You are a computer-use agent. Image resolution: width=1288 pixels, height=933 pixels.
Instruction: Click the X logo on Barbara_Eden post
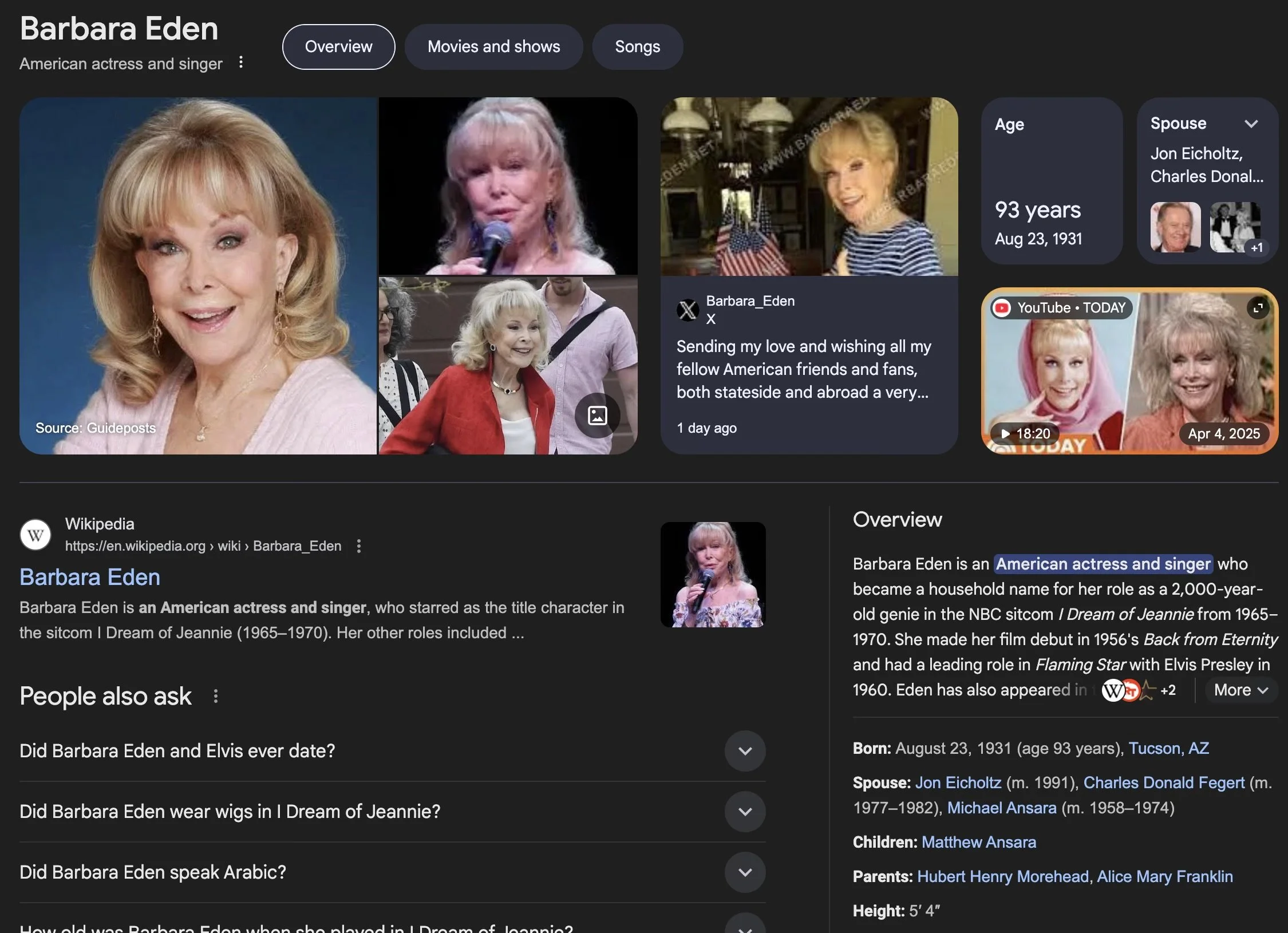(688, 310)
